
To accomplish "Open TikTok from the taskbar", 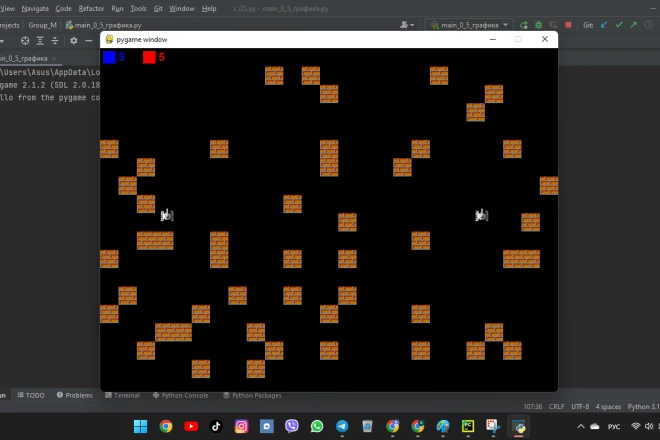I will (x=216, y=427).
